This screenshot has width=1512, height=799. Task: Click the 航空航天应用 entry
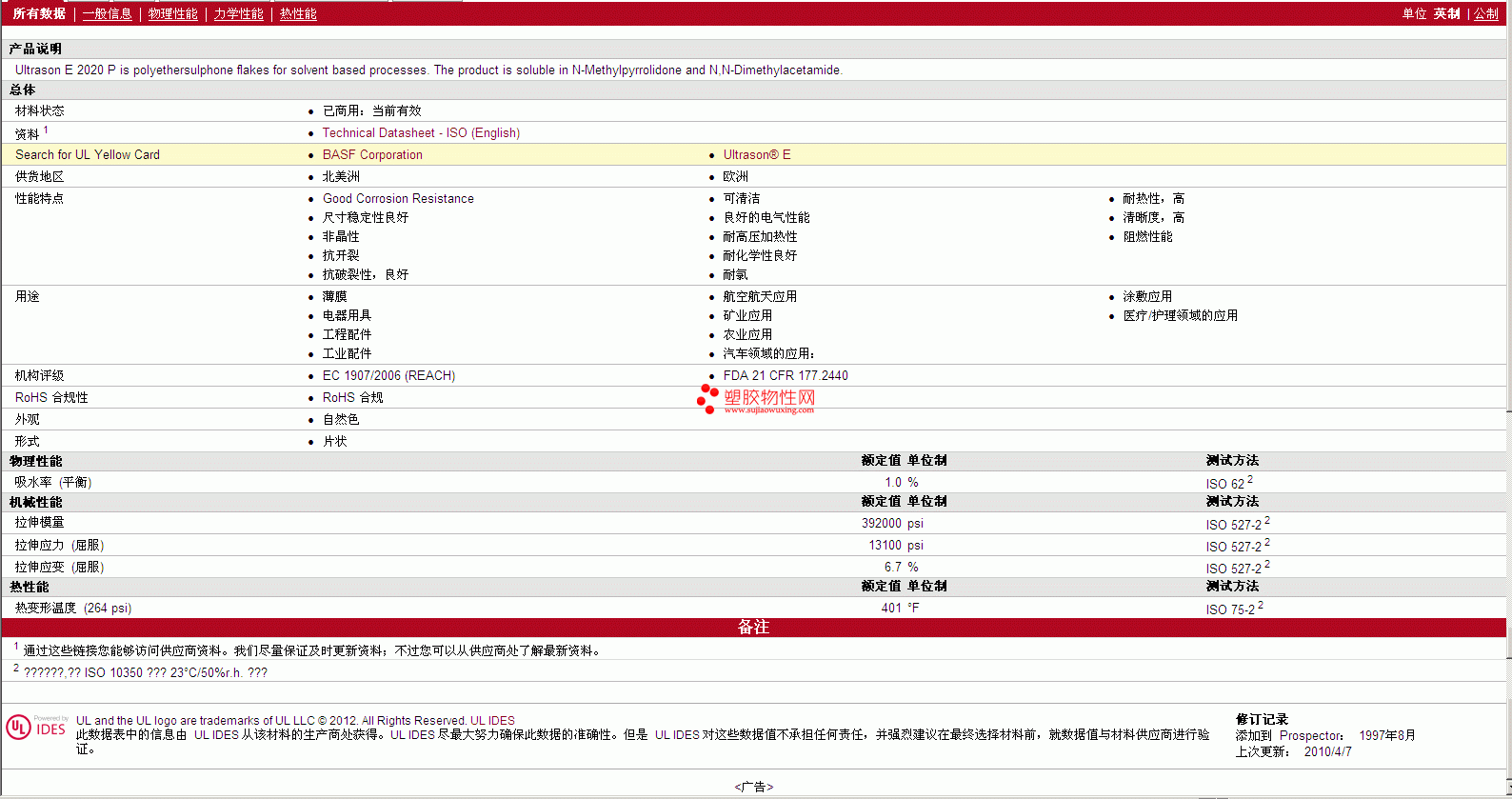coord(760,296)
